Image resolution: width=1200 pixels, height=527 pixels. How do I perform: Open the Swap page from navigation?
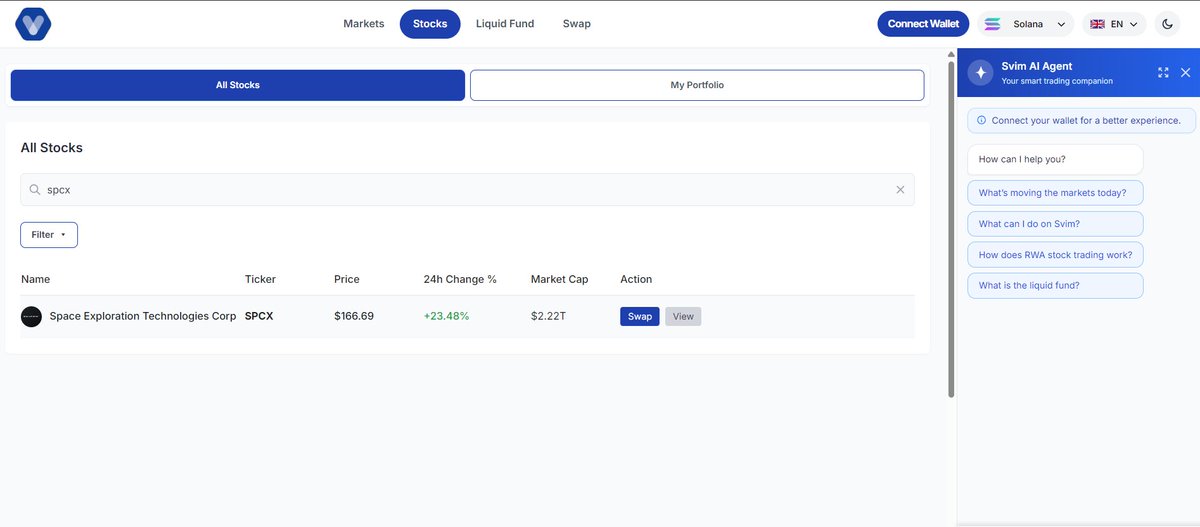[x=577, y=24]
